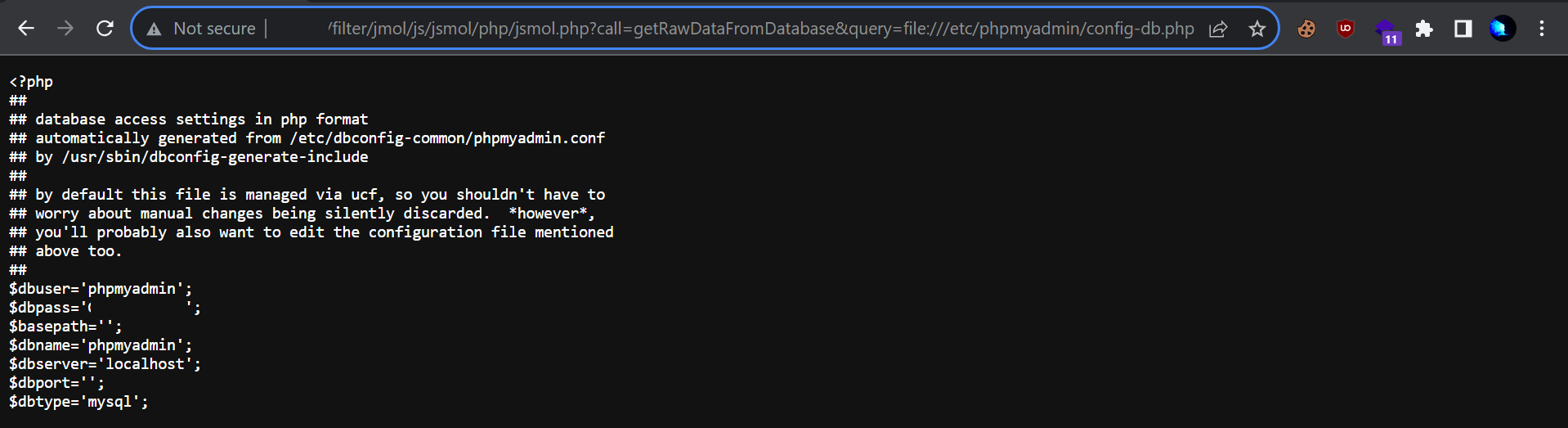This screenshot has width=1568, height=428.
Task: Open the cookie editor extension
Action: pyautogui.click(x=1306, y=29)
